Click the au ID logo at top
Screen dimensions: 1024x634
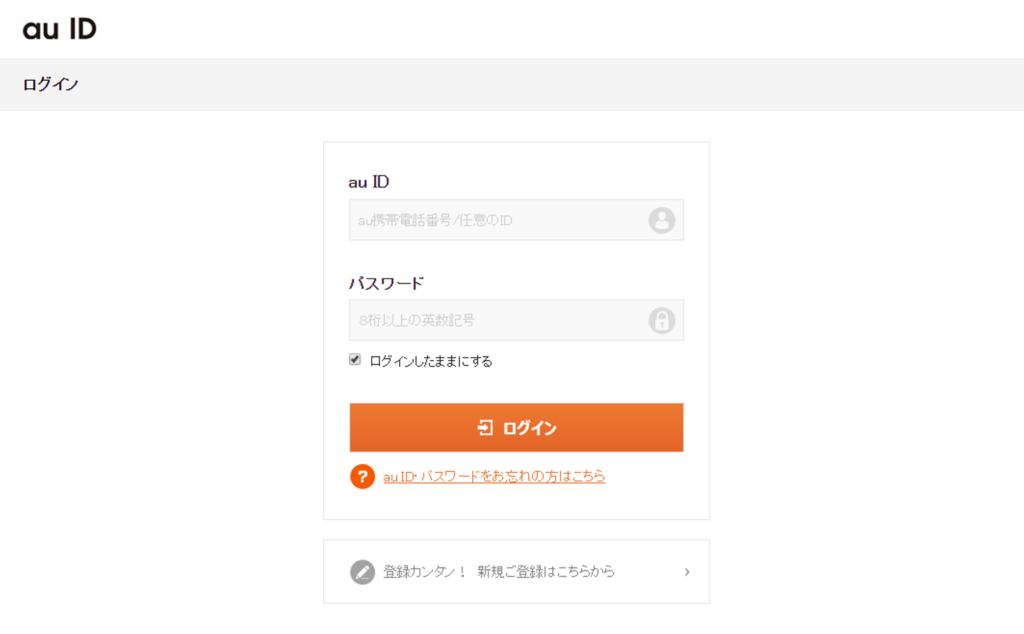tap(59, 29)
